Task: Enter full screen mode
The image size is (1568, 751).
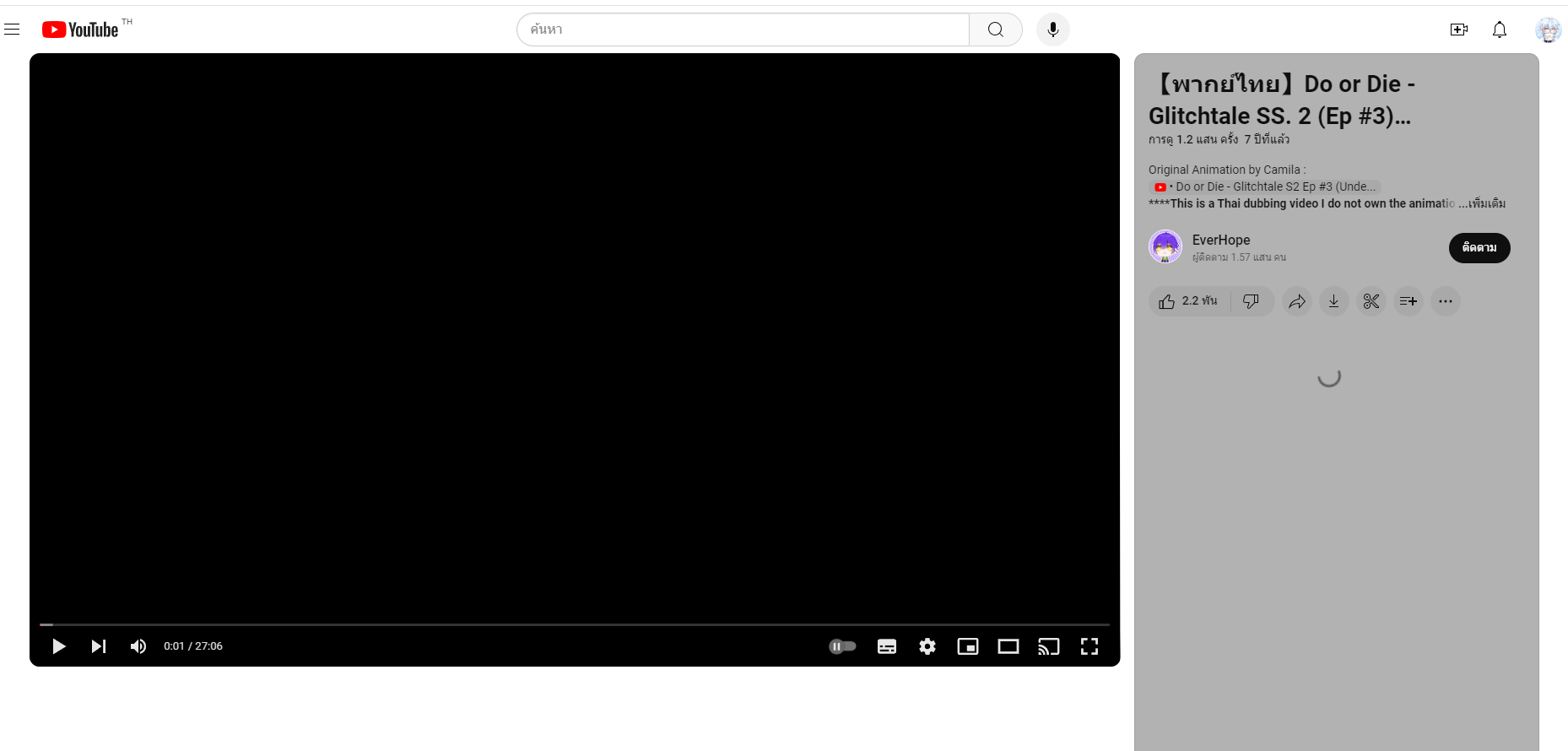Action: 1089,646
